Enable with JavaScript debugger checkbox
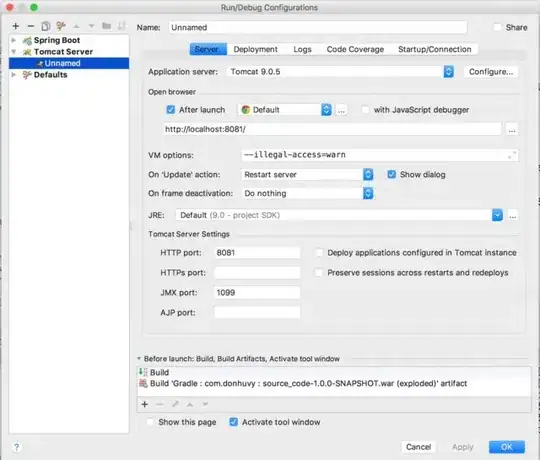The height and width of the screenshot is (460, 540). 365,110
